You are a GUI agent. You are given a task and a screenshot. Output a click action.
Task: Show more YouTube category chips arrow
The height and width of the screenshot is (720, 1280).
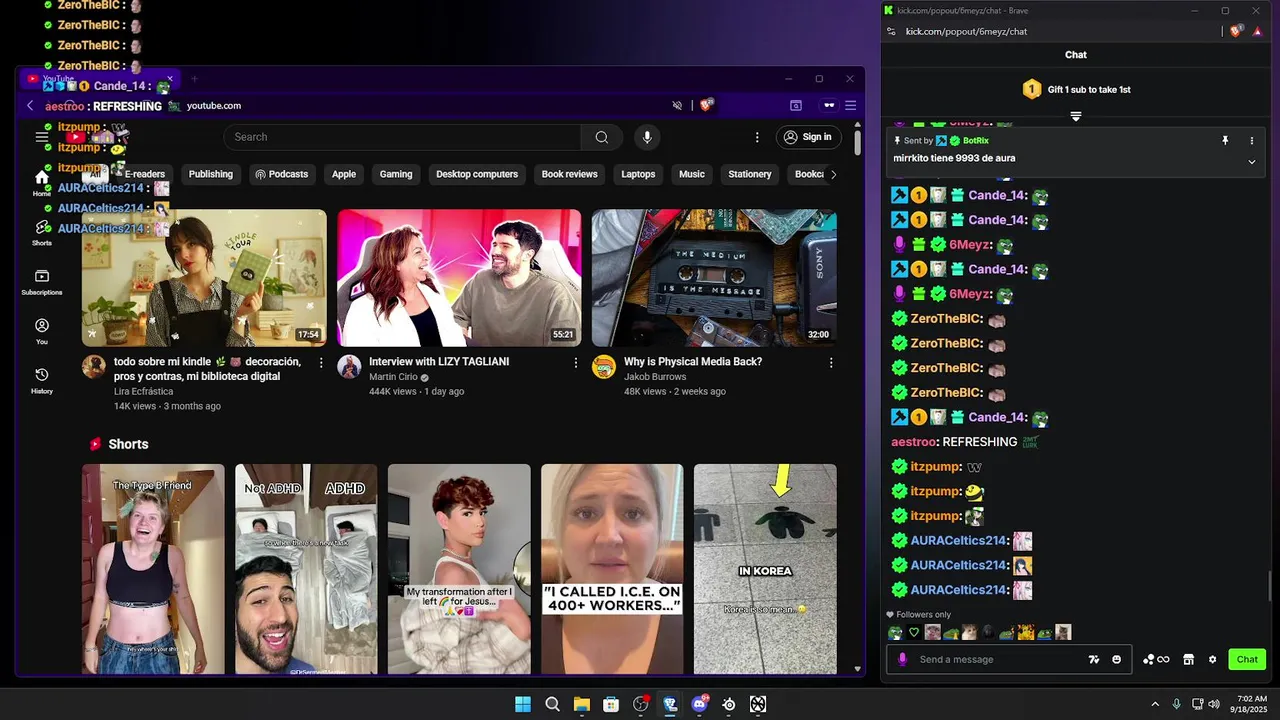(x=833, y=174)
